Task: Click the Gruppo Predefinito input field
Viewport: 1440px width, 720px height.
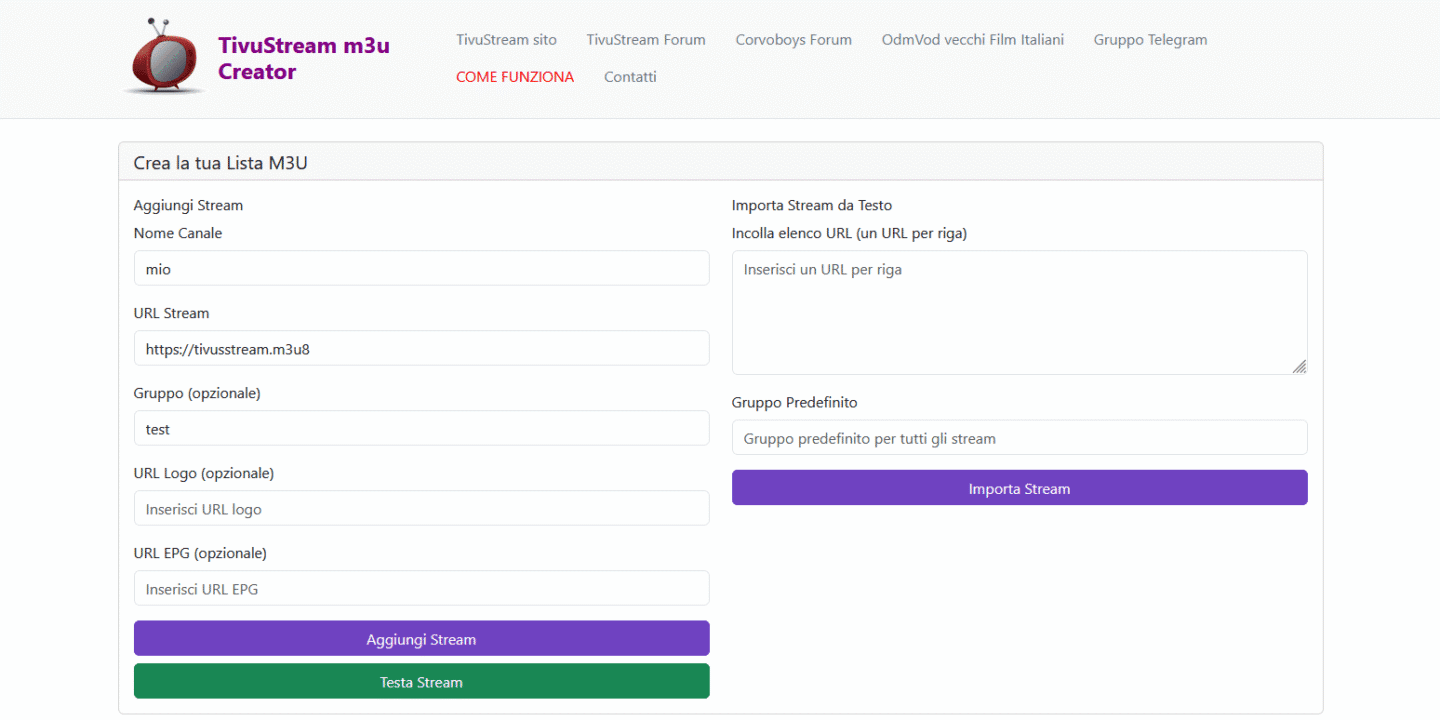Action: pyautogui.click(x=1020, y=438)
